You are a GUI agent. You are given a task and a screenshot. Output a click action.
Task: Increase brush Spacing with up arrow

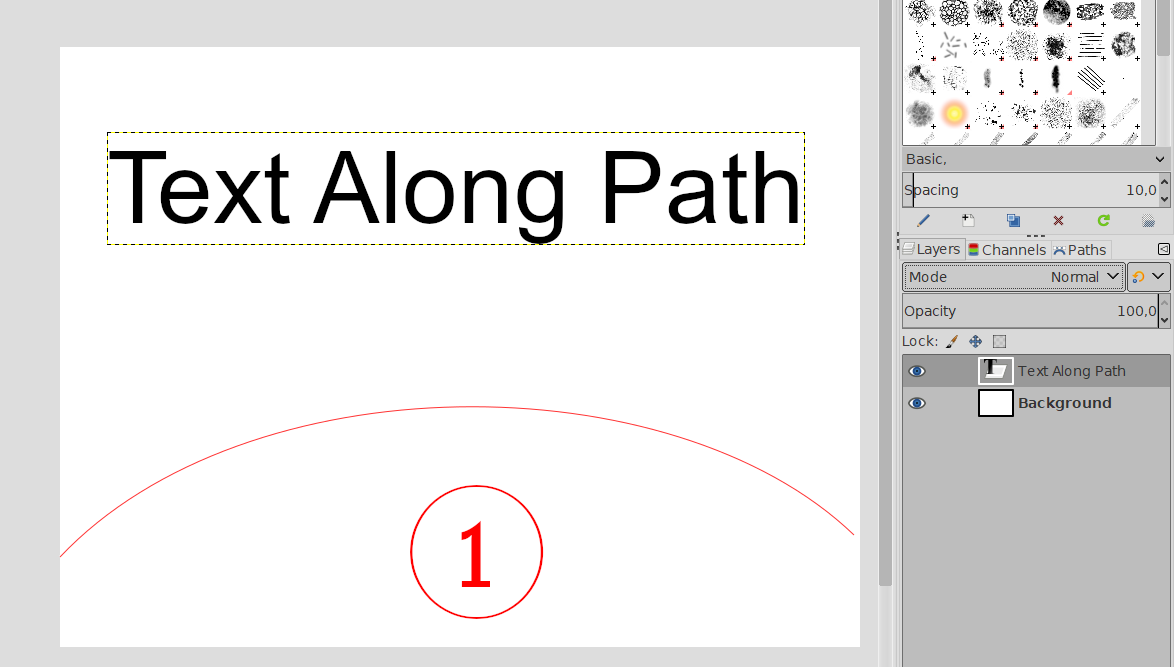point(1164,183)
